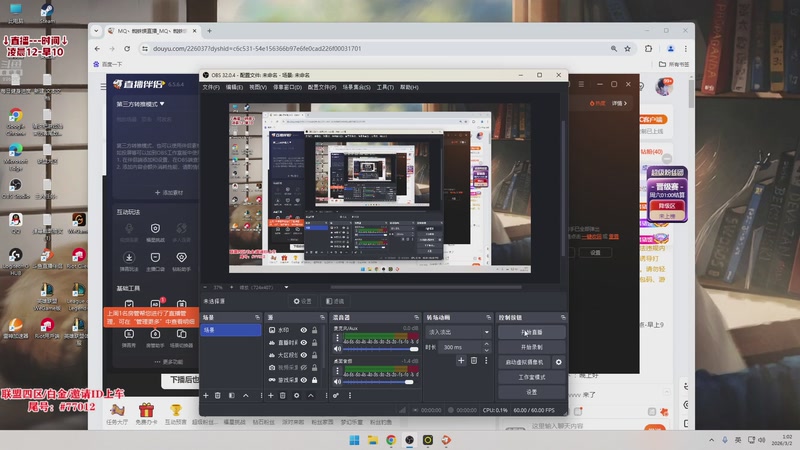The height and width of the screenshot is (450, 800).
Task: Click 开始录制 start recording button
Action: tap(532, 347)
